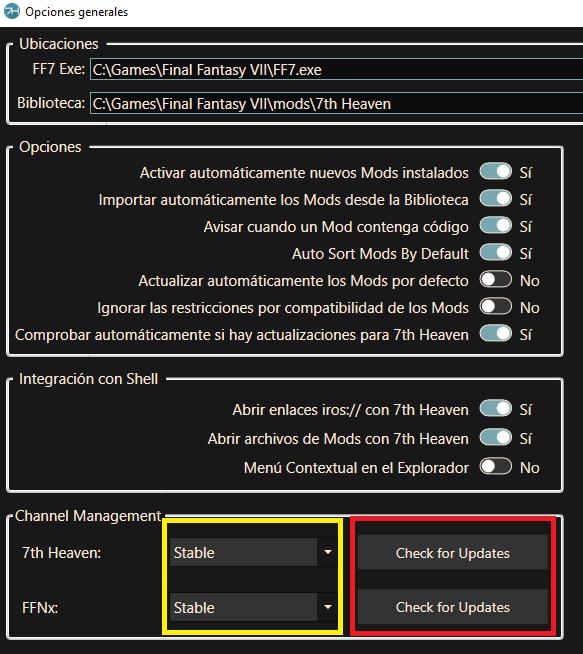Click the 7th Heaven: label in Channel Management
The image size is (583, 654).
tap(61, 553)
